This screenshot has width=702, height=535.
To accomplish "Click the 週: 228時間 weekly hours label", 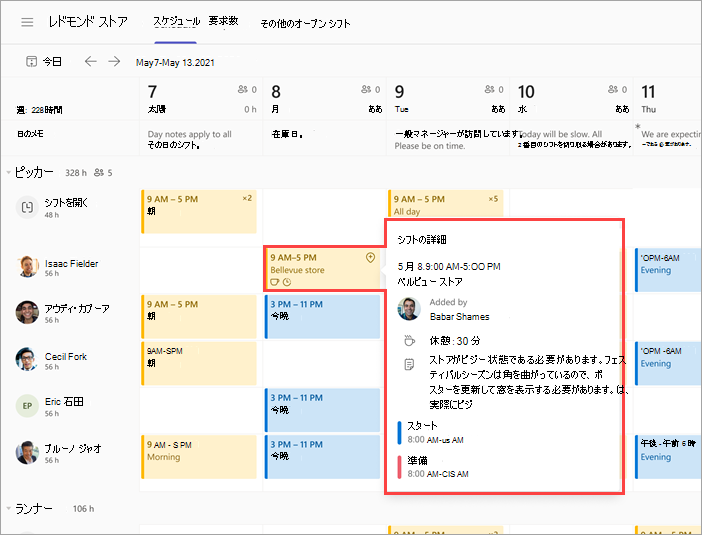I will [x=39, y=110].
